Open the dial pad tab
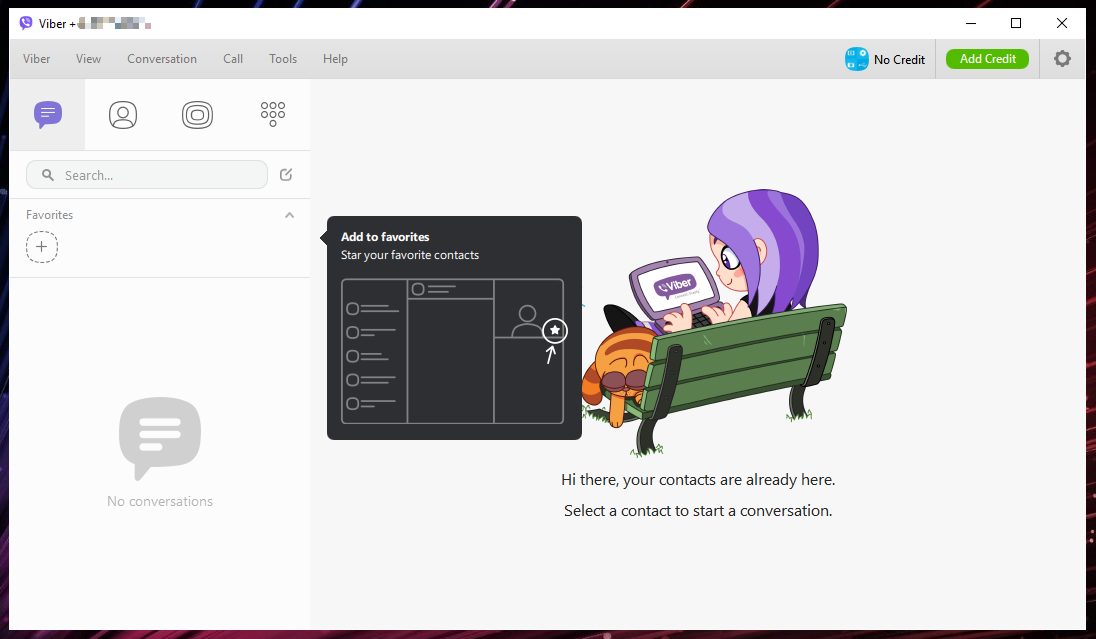Viewport: 1096px width, 639px height. (273, 114)
